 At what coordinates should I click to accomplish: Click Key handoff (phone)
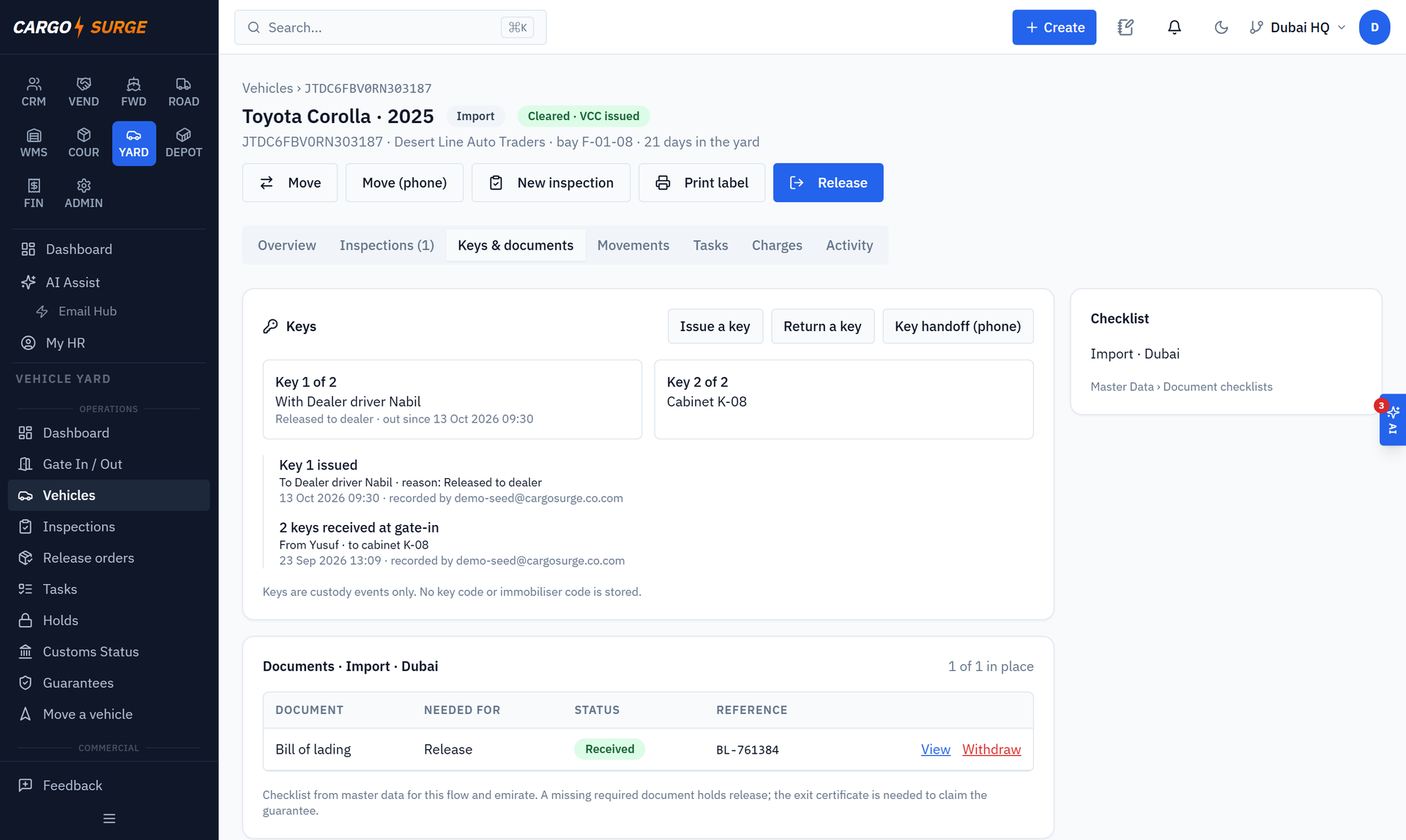coord(958,326)
